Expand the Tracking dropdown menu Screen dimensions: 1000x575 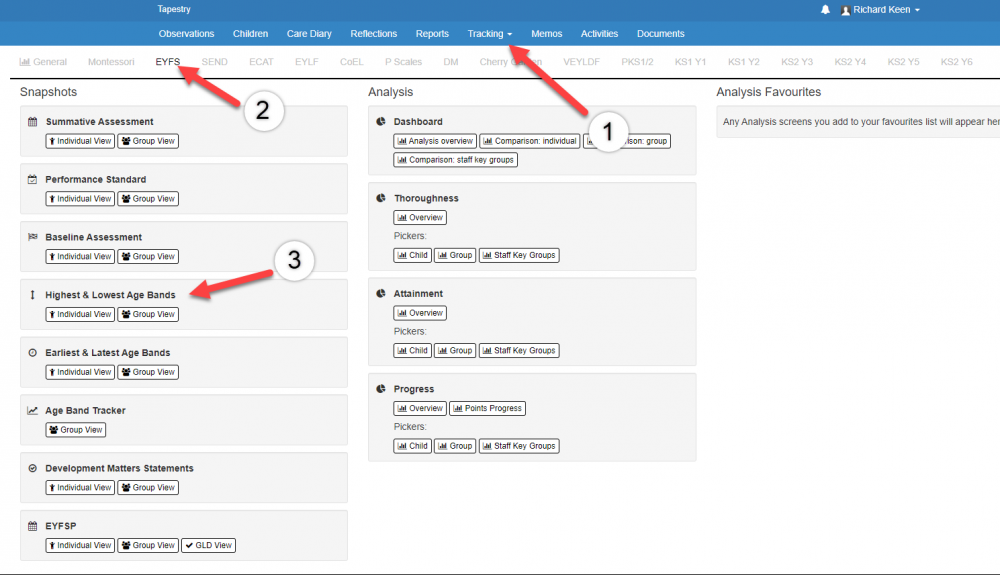tap(489, 34)
